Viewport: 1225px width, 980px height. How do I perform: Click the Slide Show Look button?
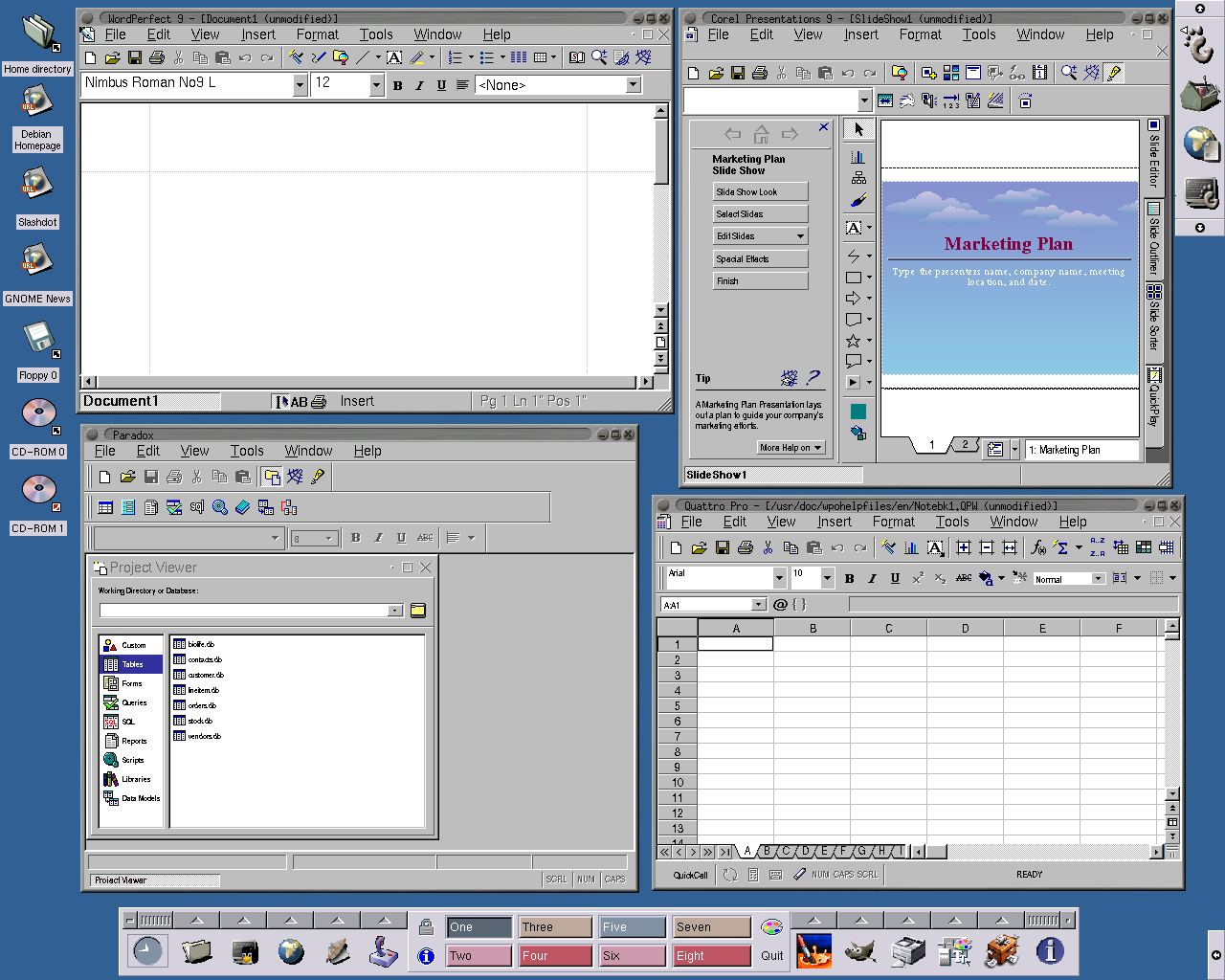coord(761,192)
